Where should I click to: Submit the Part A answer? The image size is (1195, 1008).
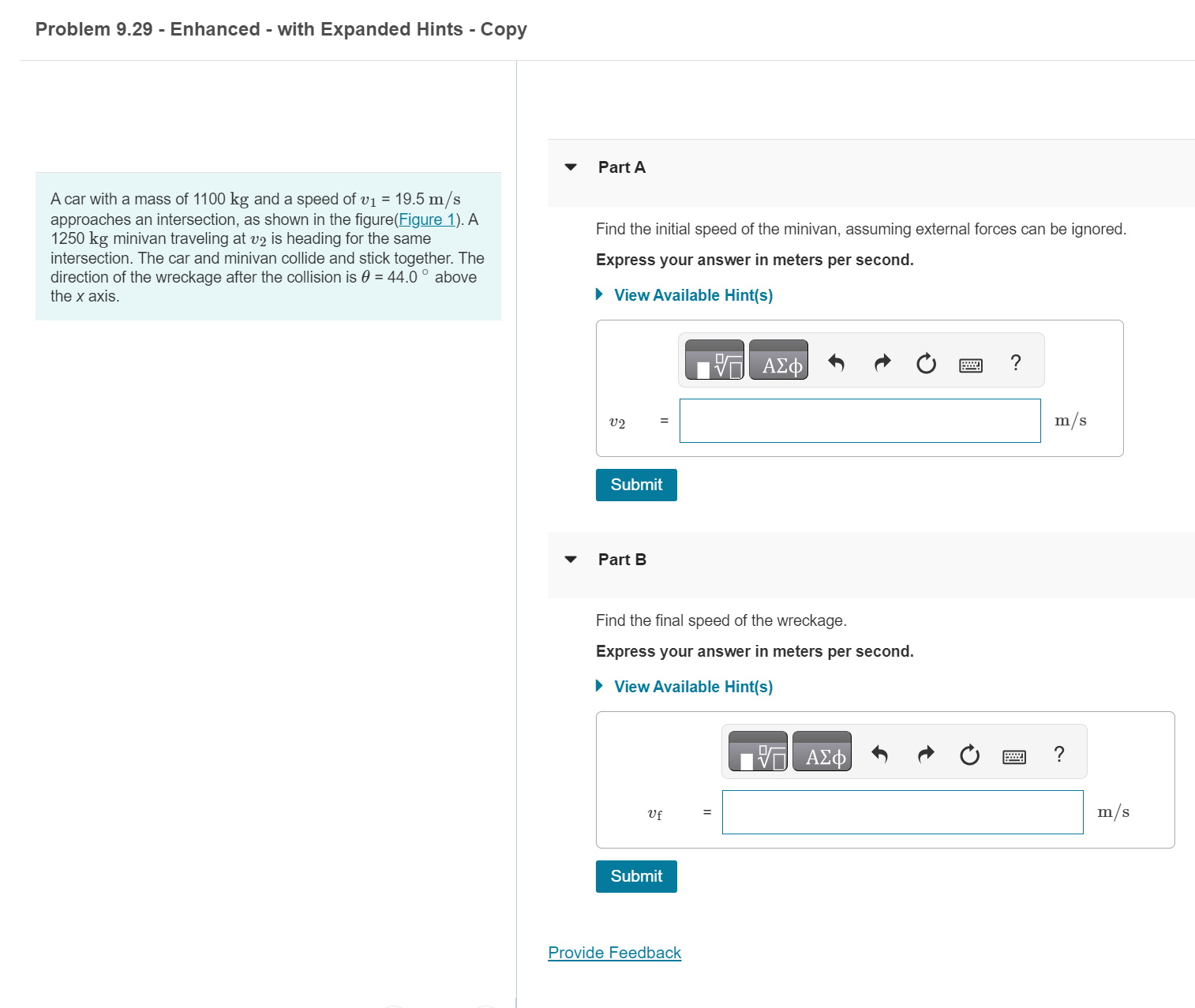635,485
